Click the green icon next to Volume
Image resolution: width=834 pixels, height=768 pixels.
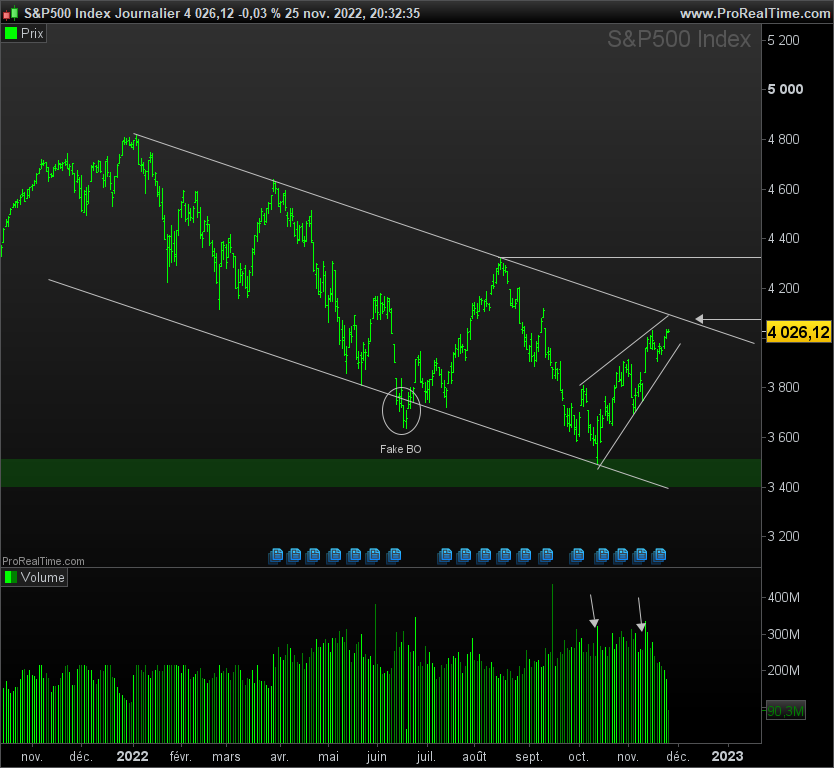[11, 578]
